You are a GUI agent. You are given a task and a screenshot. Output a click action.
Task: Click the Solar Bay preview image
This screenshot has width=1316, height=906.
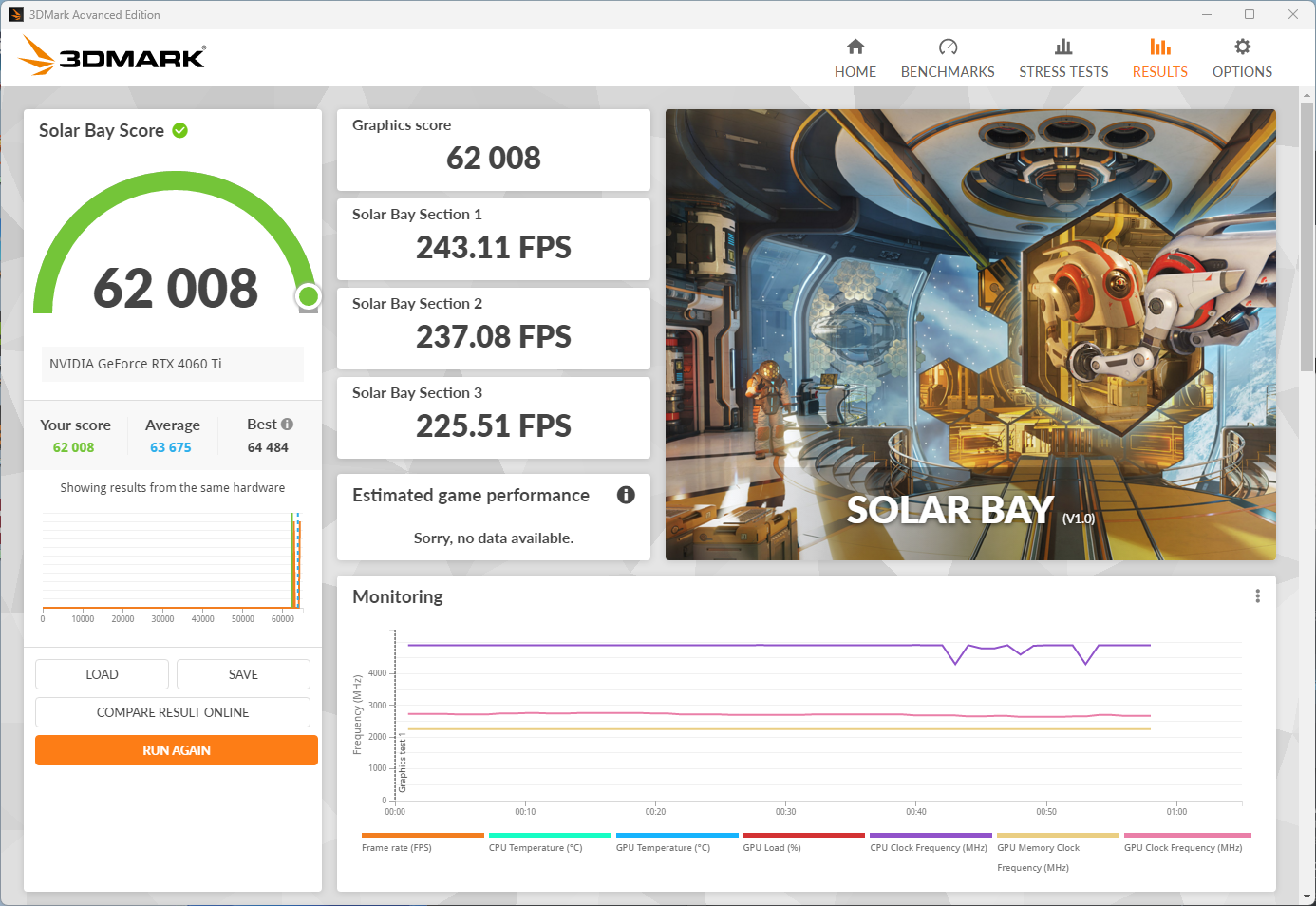(970, 334)
